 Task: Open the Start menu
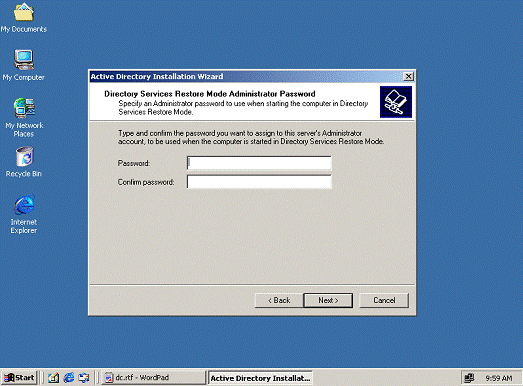(x=19, y=378)
